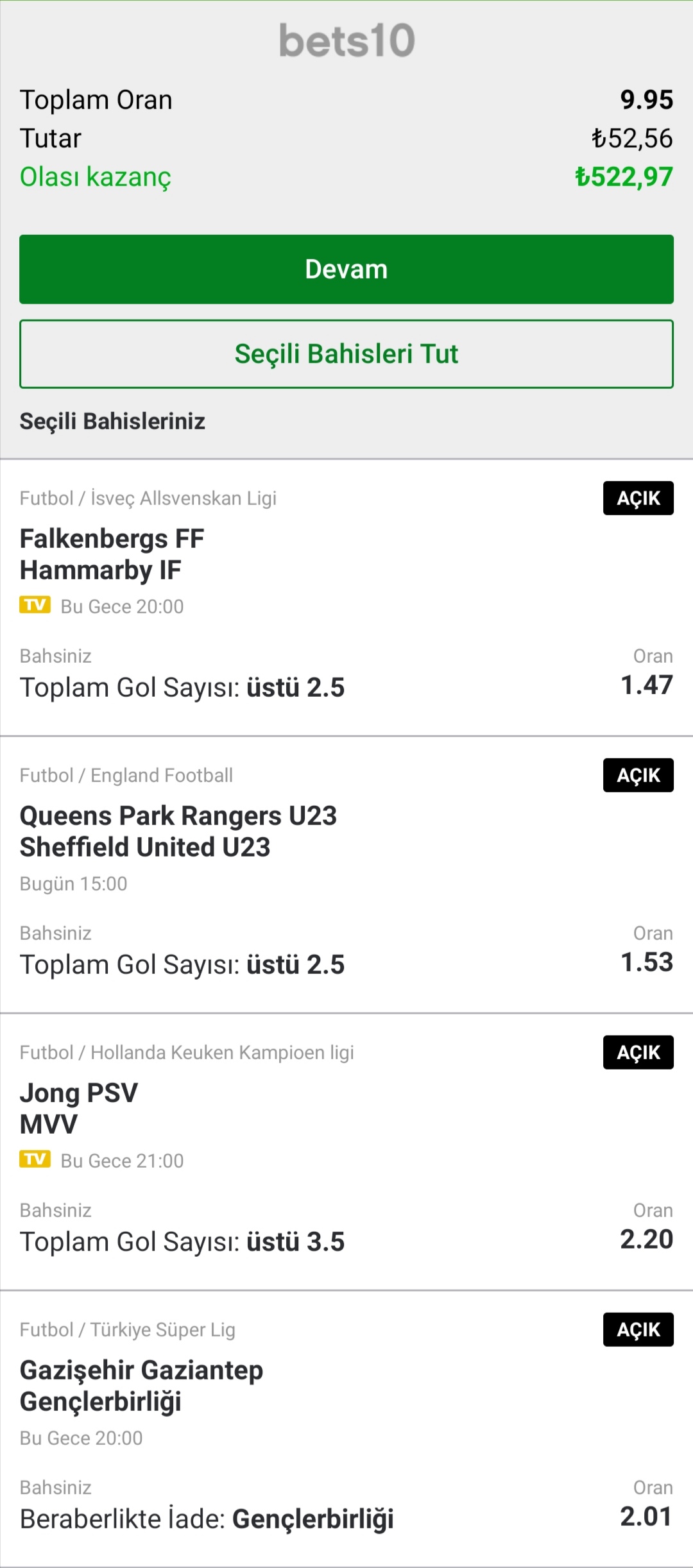Click the 2.01 odds for Gençlerbirliği

pyautogui.click(x=647, y=1517)
